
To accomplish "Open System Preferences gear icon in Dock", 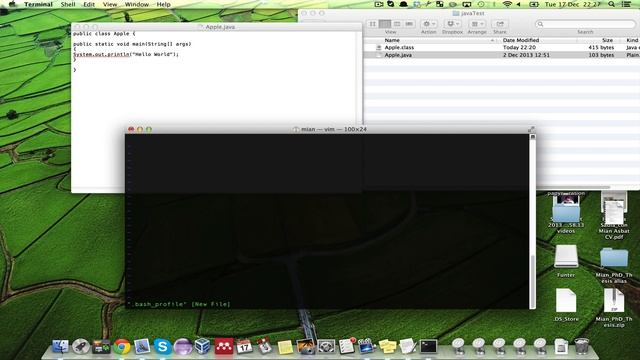I will pyautogui.click(x=326, y=346).
